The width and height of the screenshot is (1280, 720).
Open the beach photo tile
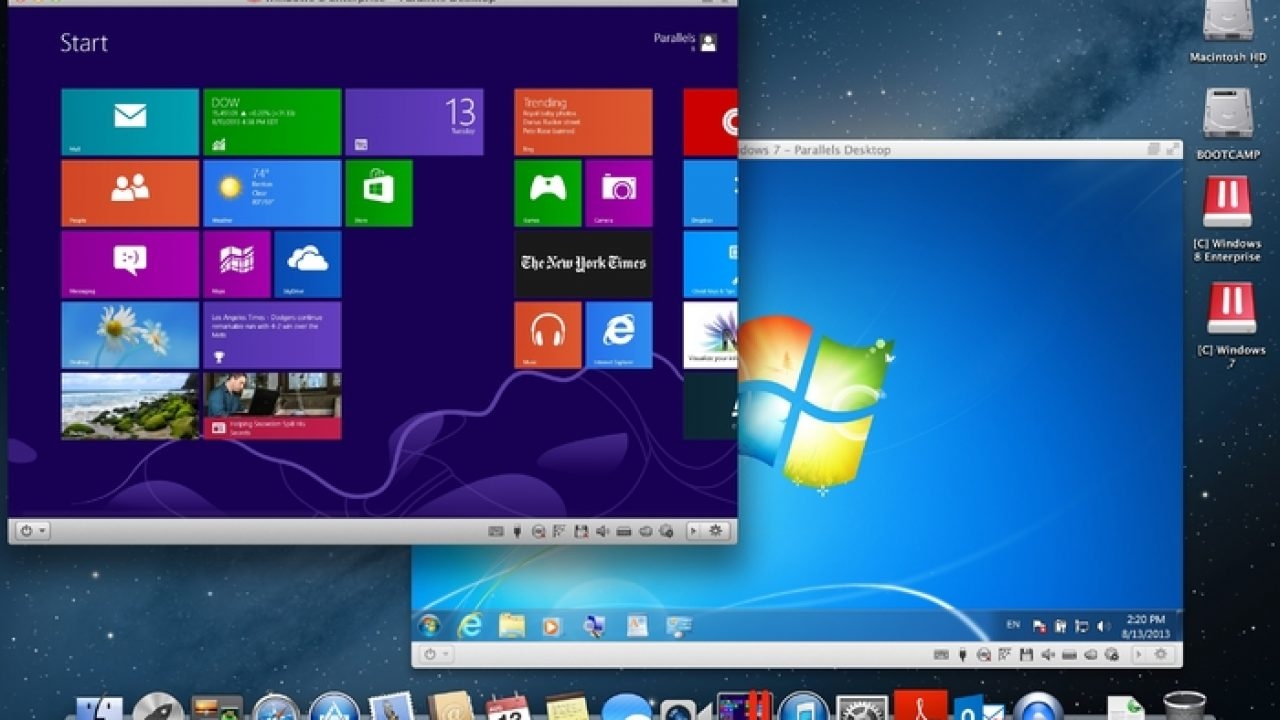pyautogui.click(x=130, y=406)
